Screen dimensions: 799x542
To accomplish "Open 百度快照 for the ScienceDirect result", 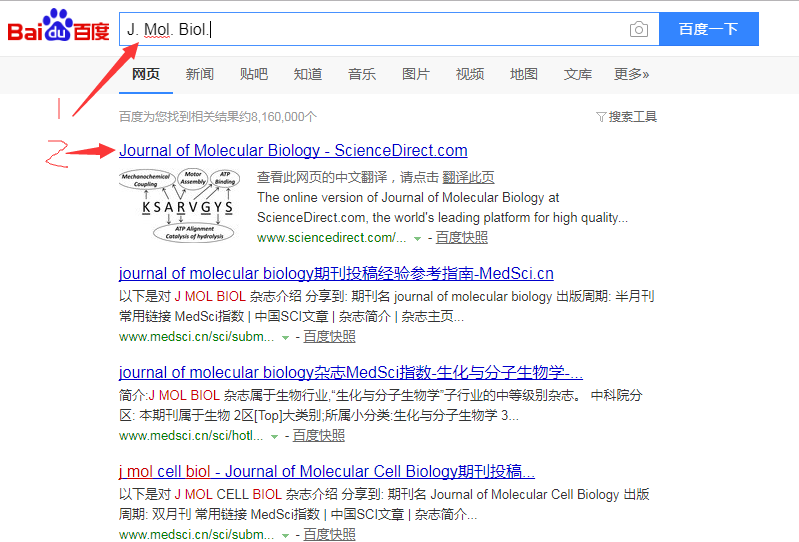I will pyautogui.click(x=461, y=238).
